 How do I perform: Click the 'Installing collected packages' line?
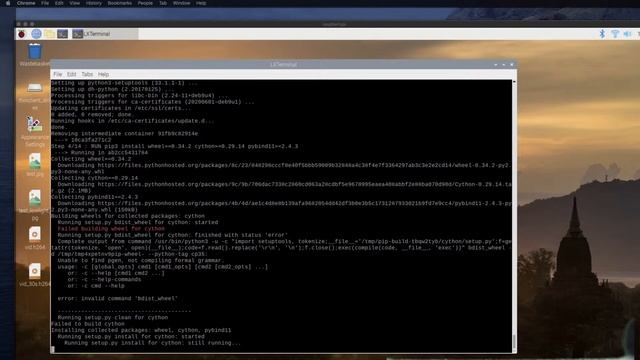(x=141, y=330)
